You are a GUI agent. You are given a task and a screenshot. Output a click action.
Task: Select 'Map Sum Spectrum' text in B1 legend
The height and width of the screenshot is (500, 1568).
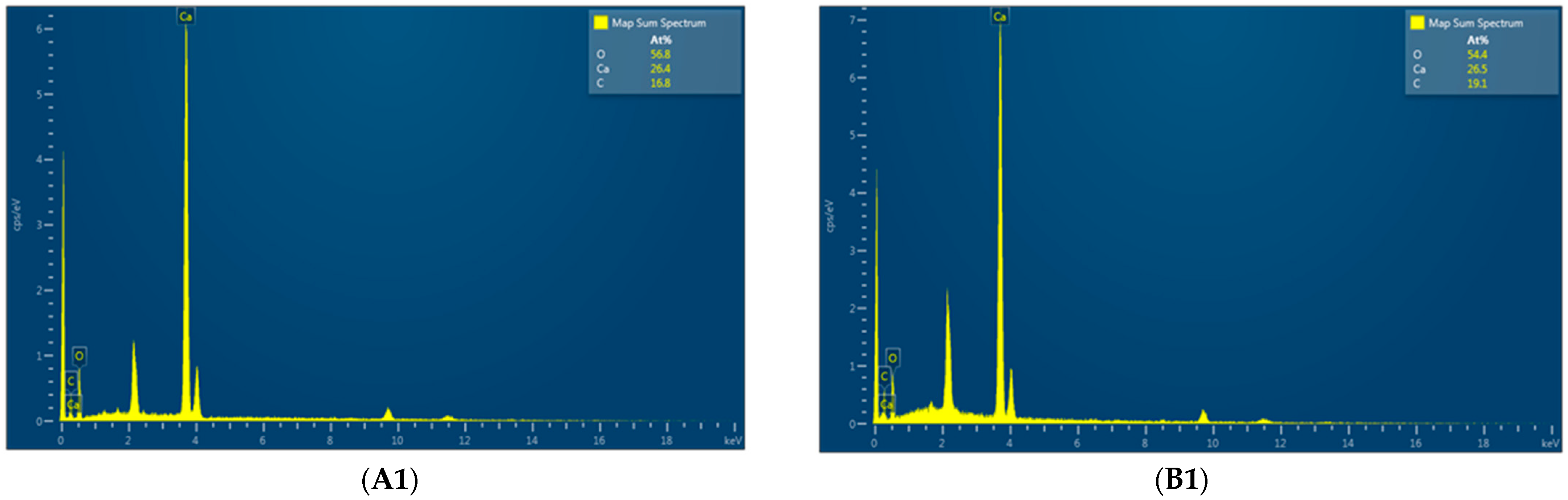(1475, 23)
